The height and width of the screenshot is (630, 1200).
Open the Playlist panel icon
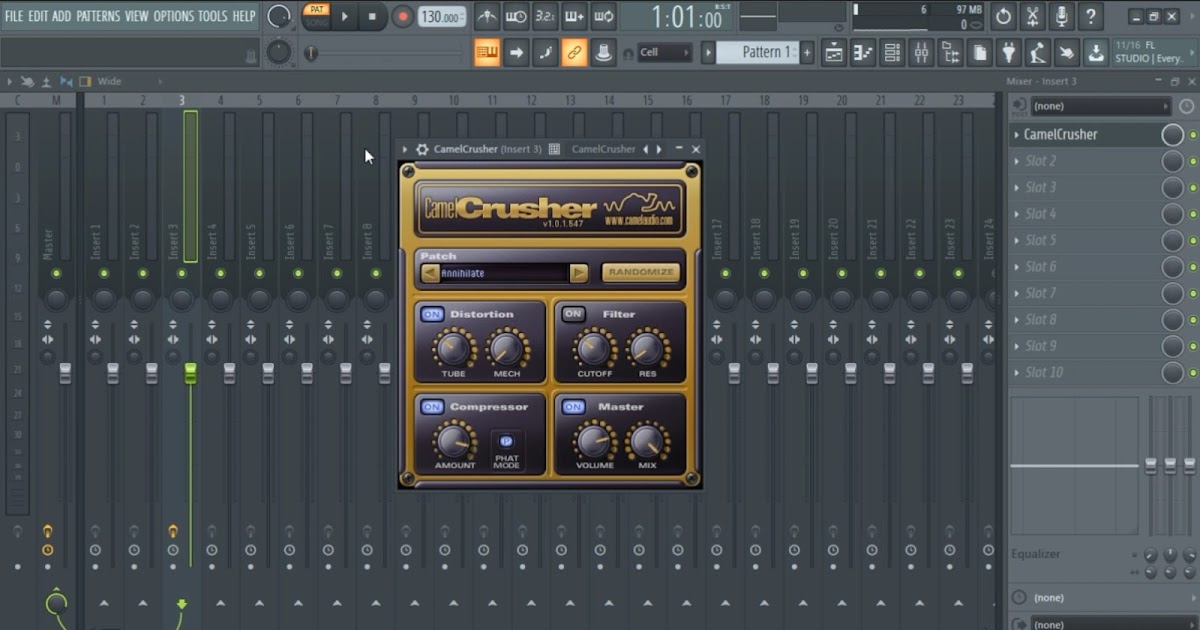click(833, 52)
